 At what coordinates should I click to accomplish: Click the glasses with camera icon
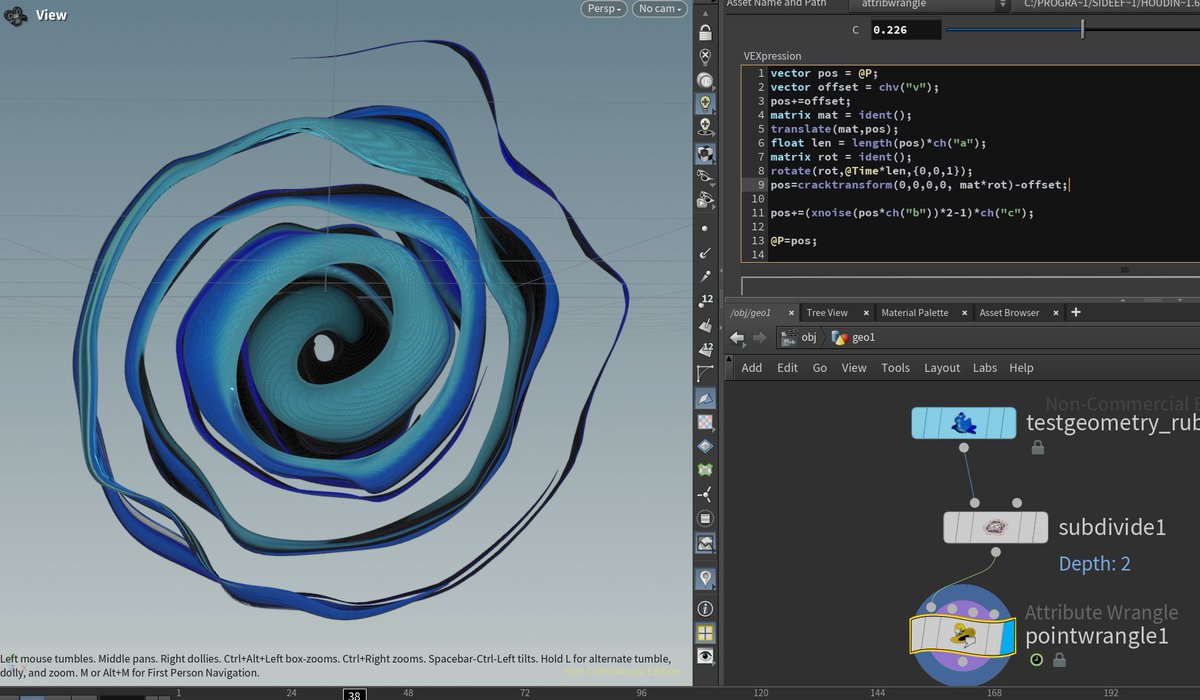706,200
